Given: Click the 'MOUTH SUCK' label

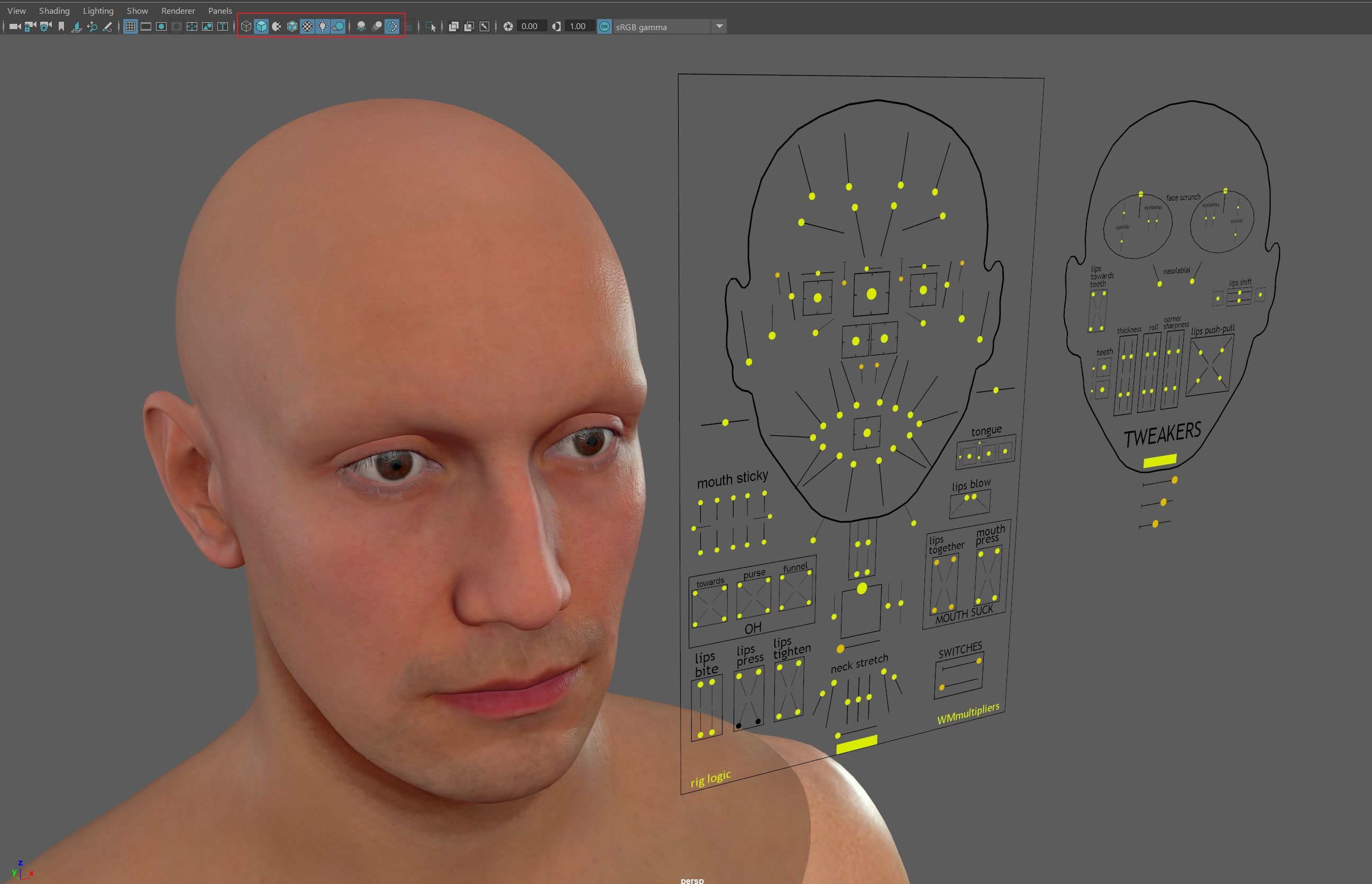Looking at the screenshot, I should coord(964,614).
